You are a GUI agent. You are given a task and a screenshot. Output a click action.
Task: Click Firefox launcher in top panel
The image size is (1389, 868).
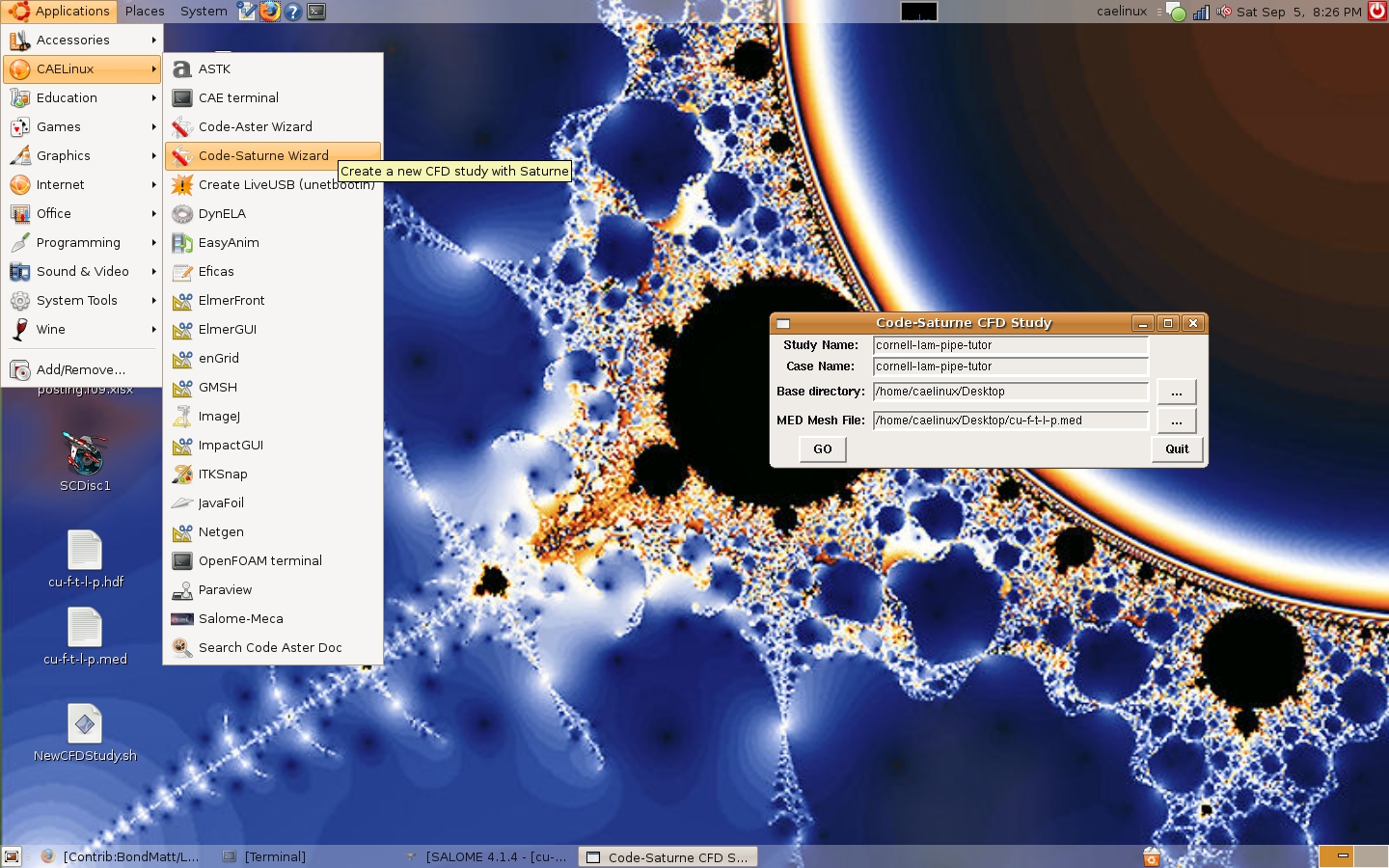[270, 12]
